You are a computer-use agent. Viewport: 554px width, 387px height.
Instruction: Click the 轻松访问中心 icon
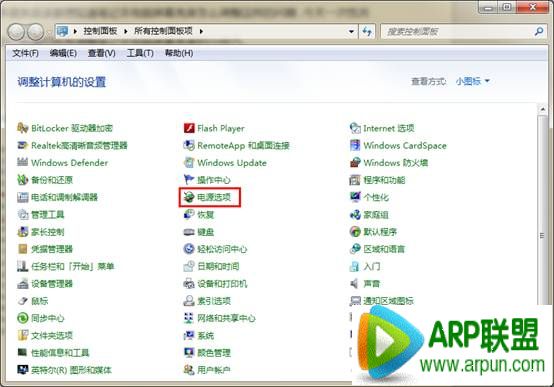point(189,249)
